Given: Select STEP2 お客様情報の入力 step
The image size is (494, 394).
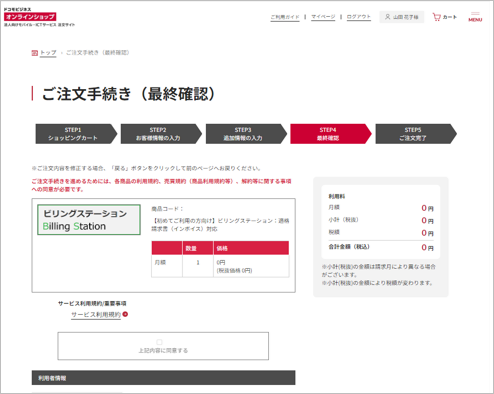Looking at the screenshot, I should pos(161,134).
